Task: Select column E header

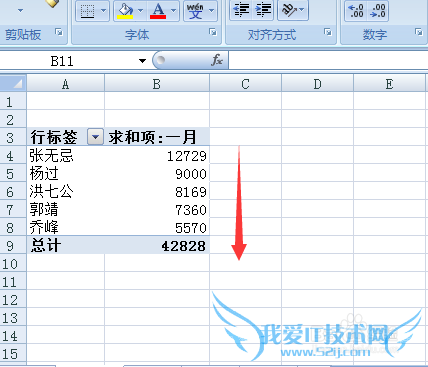Action: pyautogui.click(x=389, y=84)
